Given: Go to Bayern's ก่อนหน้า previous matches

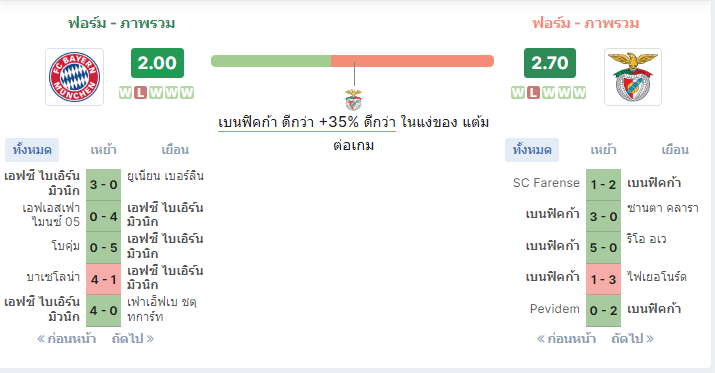Looking at the screenshot, I should click(x=67, y=339).
